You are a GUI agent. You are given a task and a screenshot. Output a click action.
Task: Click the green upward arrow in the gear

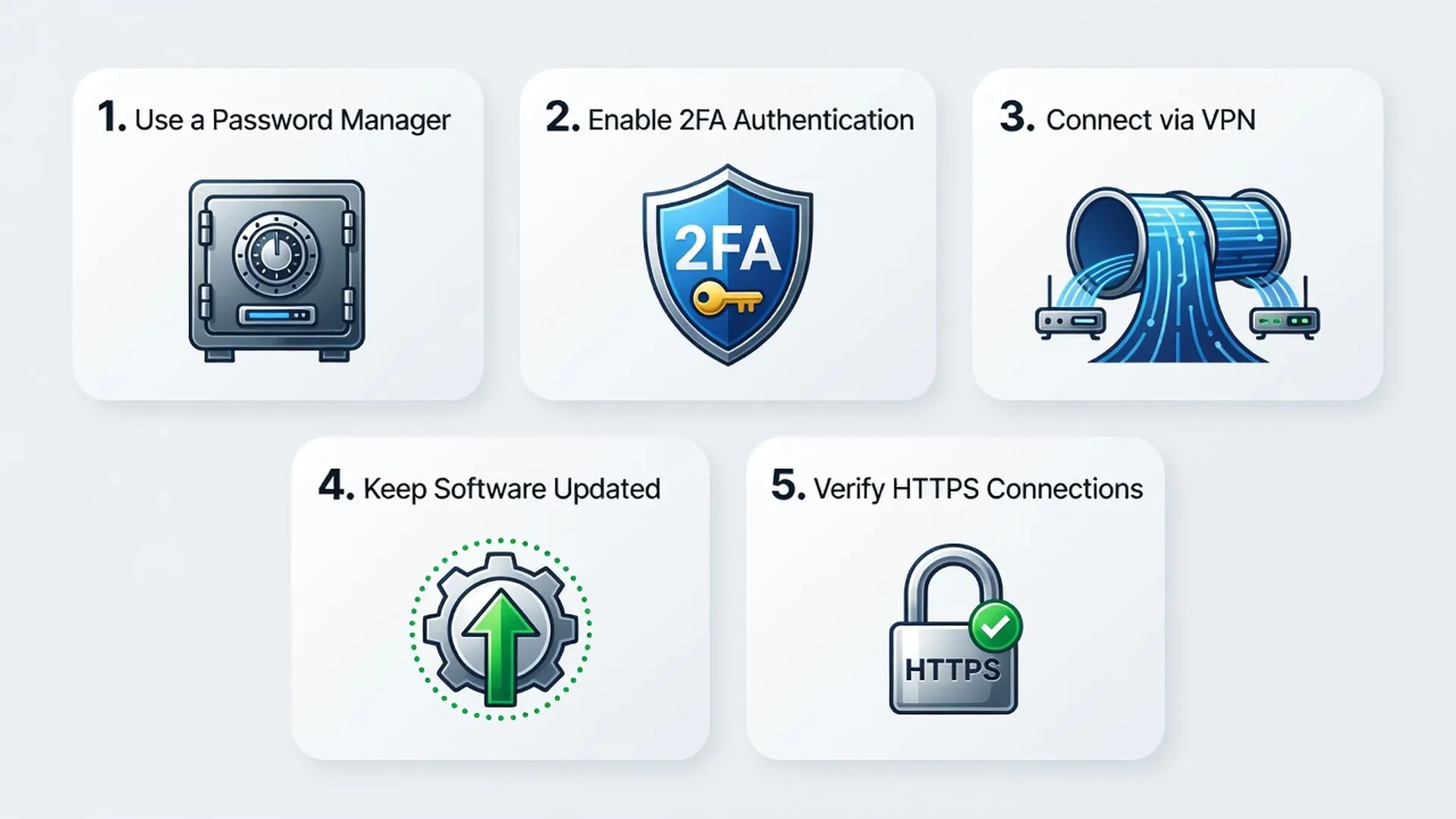click(500, 649)
